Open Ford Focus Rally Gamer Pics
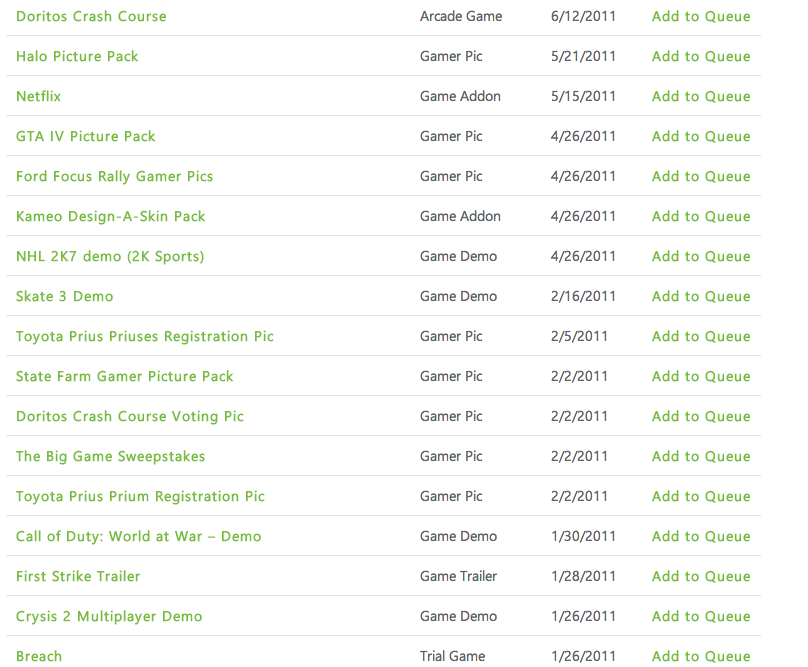808x667 pixels. click(x=114, y=176)
